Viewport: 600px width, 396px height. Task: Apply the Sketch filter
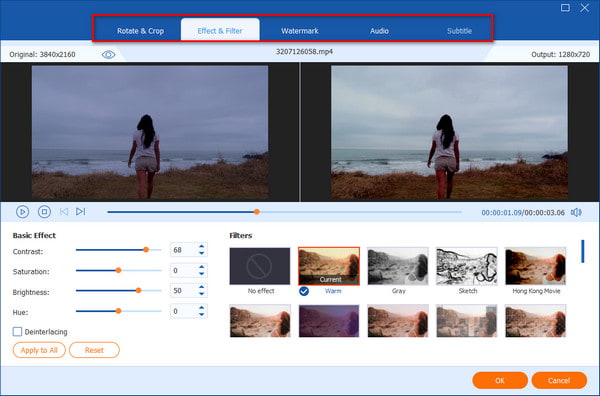pyautogui.click(x=467, y=266)
